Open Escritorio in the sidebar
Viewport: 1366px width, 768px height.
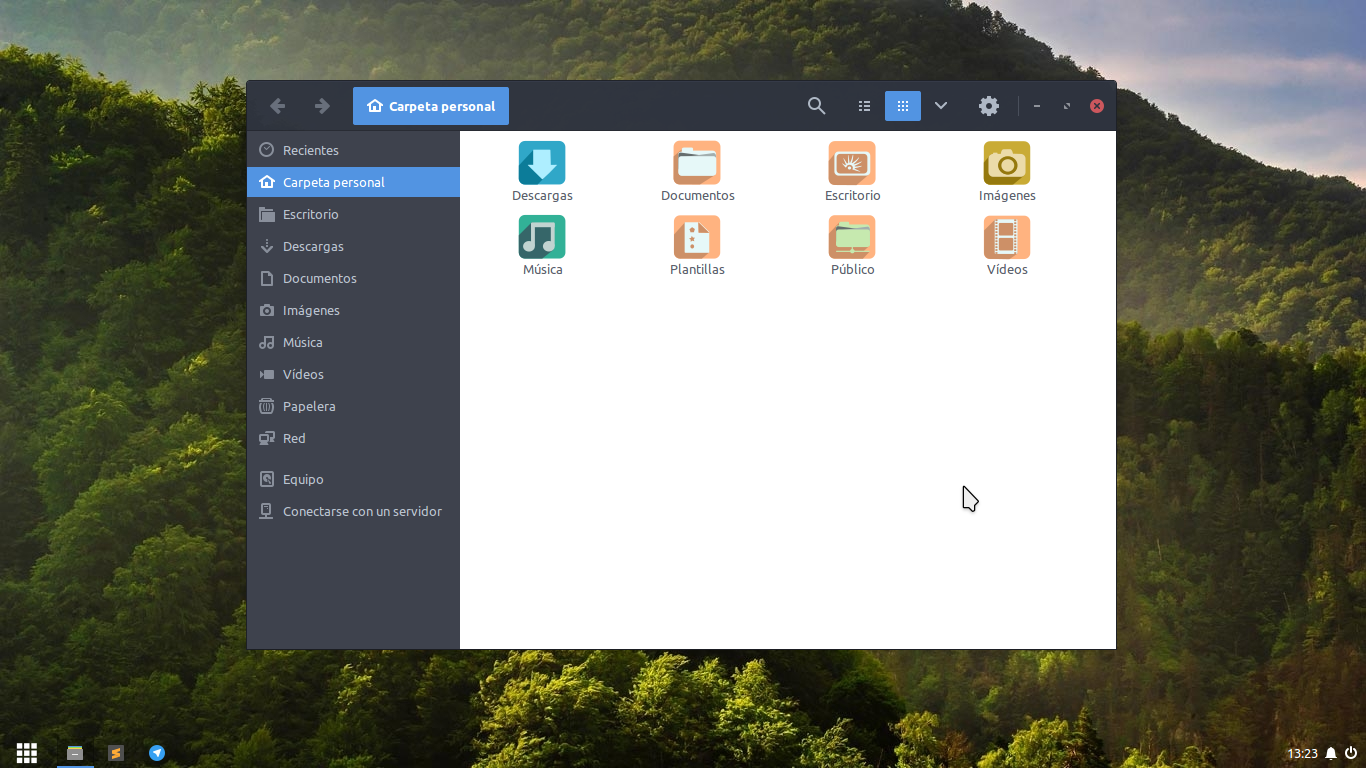click(353, 214)
